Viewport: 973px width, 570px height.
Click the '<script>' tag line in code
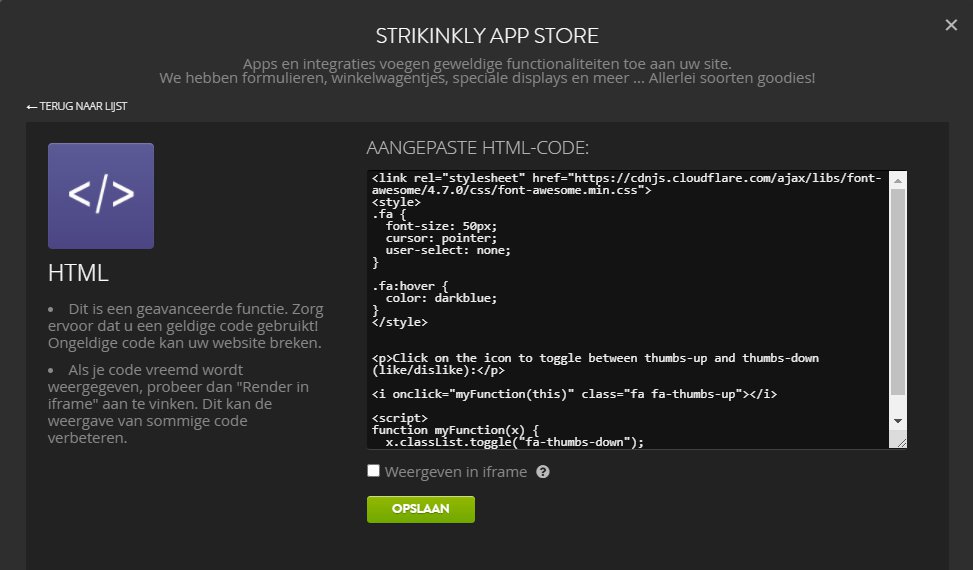[x=400, y=418]
